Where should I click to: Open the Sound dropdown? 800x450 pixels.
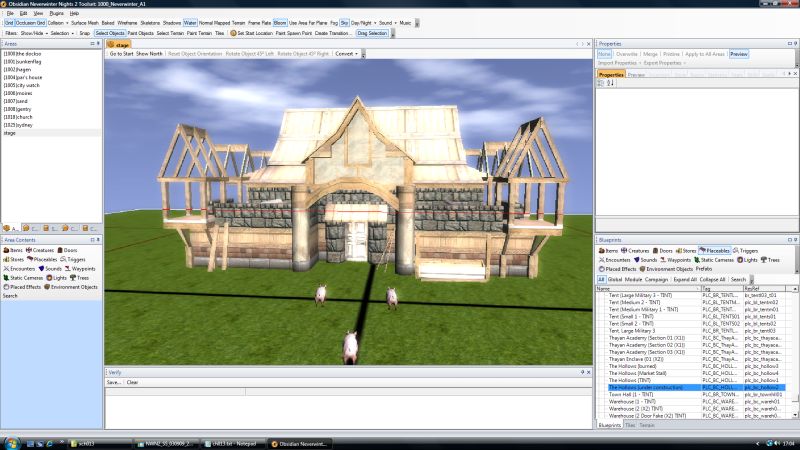tap(388, 23)
